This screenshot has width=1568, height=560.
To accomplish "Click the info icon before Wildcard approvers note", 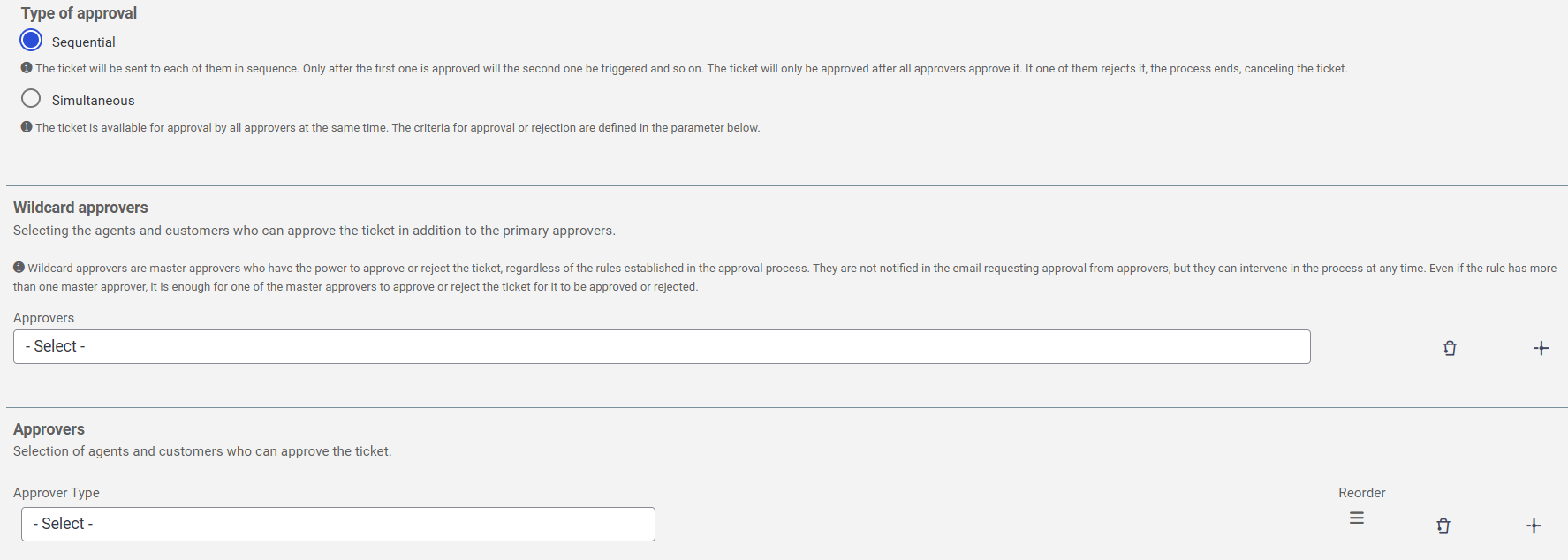I will [19, 268].
